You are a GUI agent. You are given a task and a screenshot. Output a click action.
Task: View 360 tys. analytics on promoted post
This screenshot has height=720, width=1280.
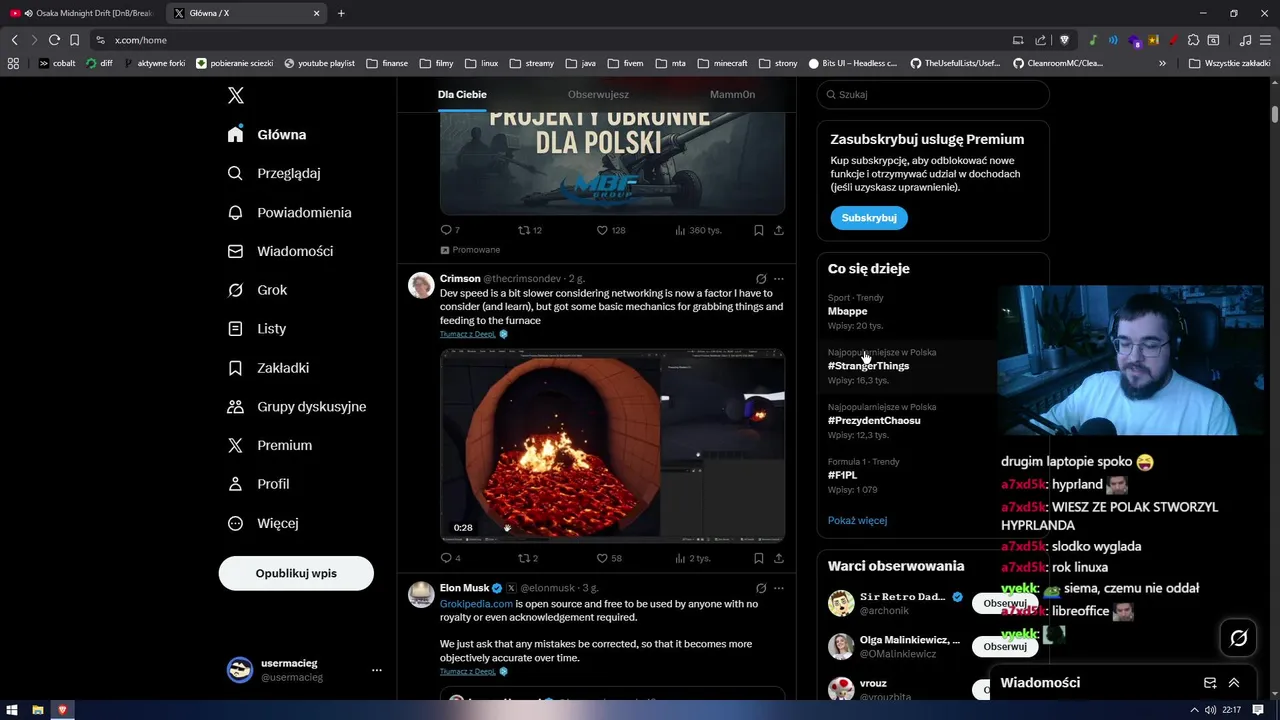698,230
